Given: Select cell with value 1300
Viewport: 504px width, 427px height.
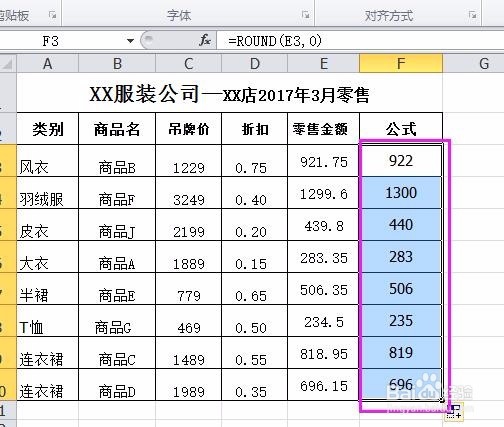Looking at the screenshot, I should 401,193.
